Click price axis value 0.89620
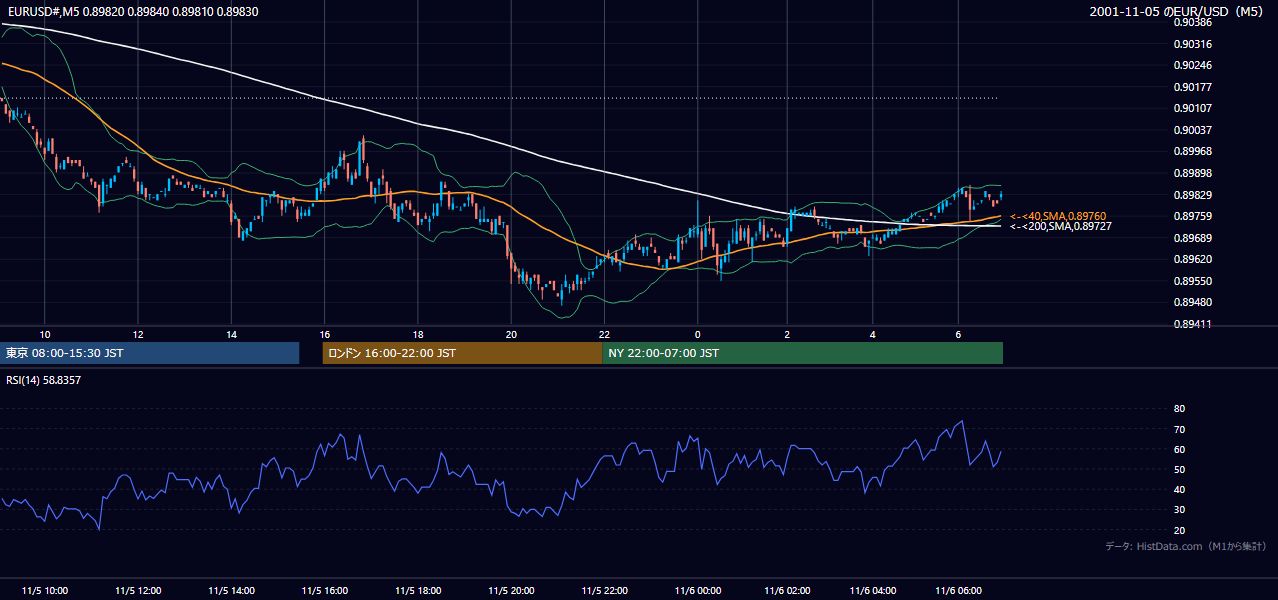1278x600 pixels. tap(1192, 259)
